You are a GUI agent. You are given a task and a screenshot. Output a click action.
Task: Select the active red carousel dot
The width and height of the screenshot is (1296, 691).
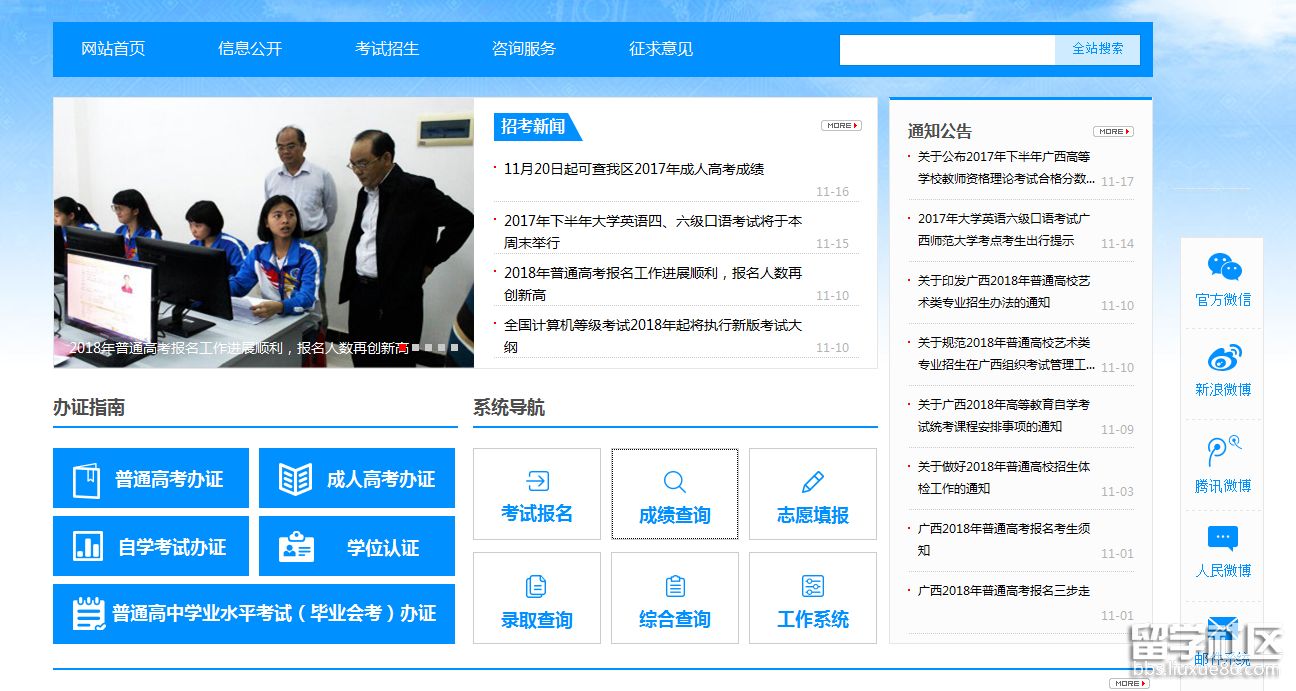pos(402,348)
